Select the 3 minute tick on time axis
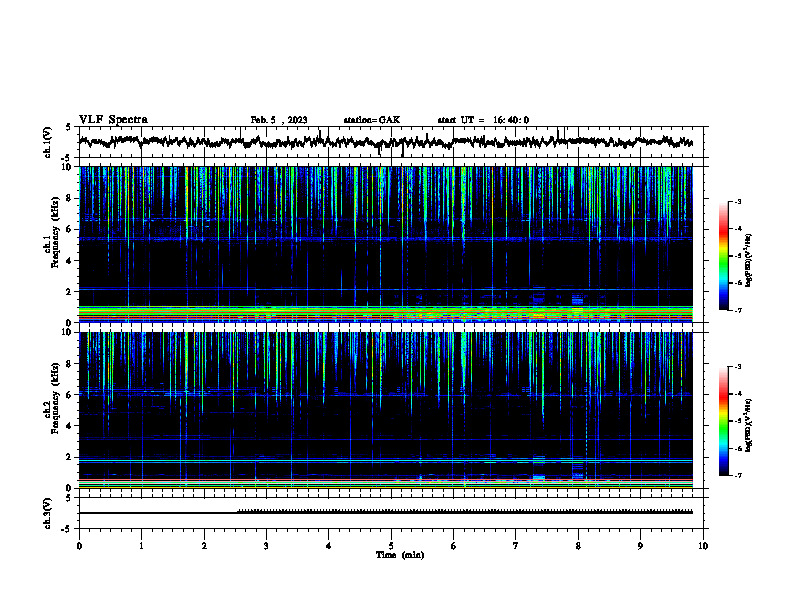The width and height of the screenshot is (792, 612). 266,546
